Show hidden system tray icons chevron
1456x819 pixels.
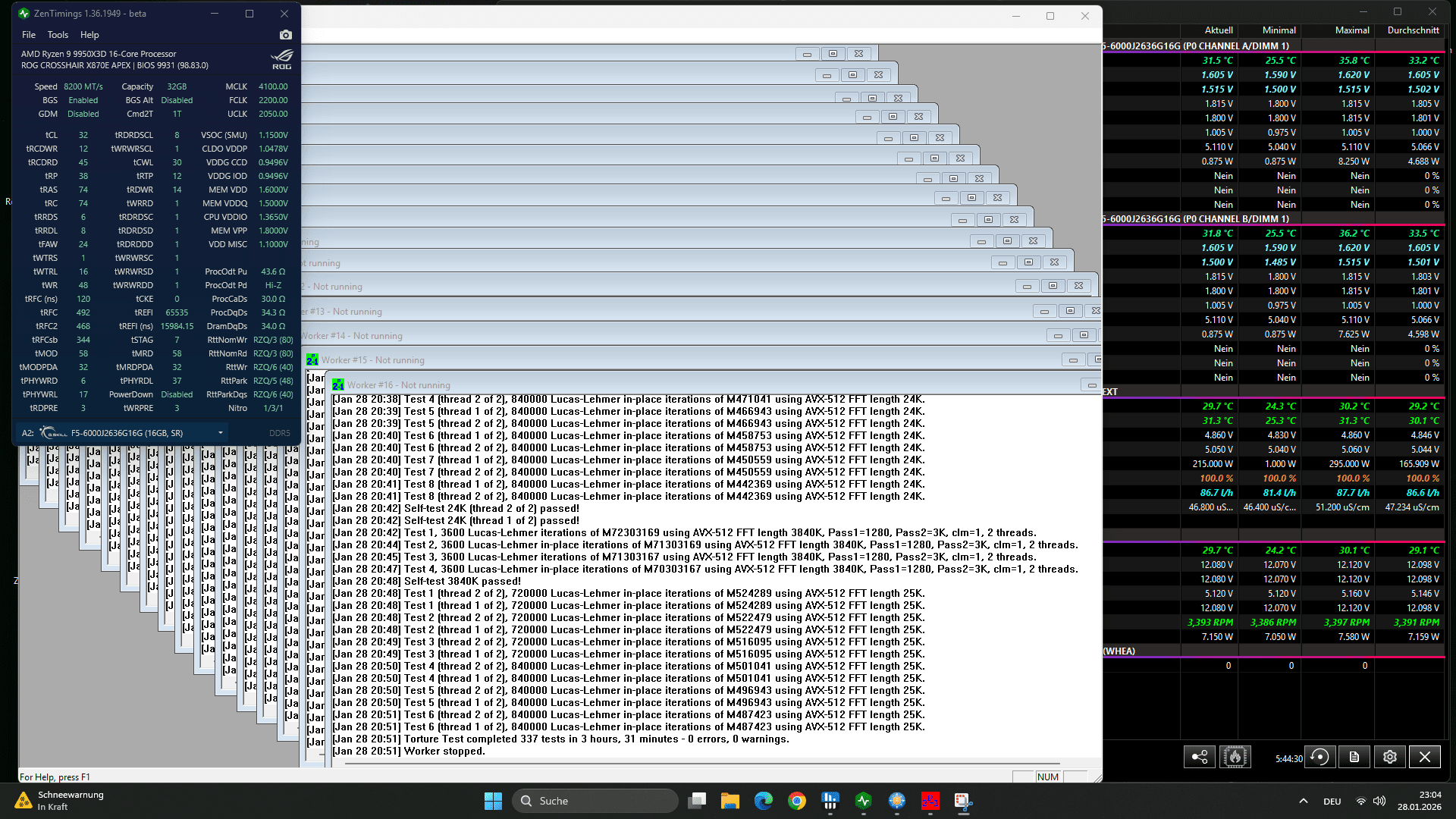[x=1303, y=801]
